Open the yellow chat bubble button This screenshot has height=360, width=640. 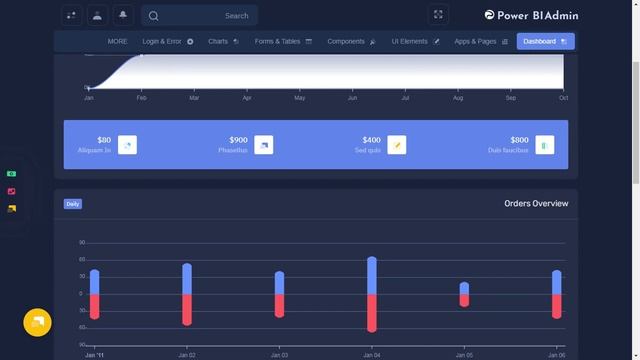pyautogui.click(x=38, y=322)
